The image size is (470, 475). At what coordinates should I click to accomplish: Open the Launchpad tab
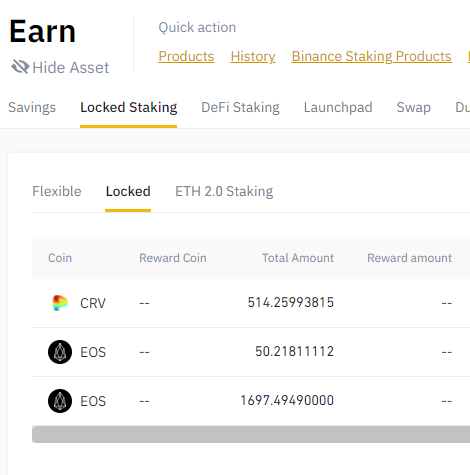click(x=338, y=107)
